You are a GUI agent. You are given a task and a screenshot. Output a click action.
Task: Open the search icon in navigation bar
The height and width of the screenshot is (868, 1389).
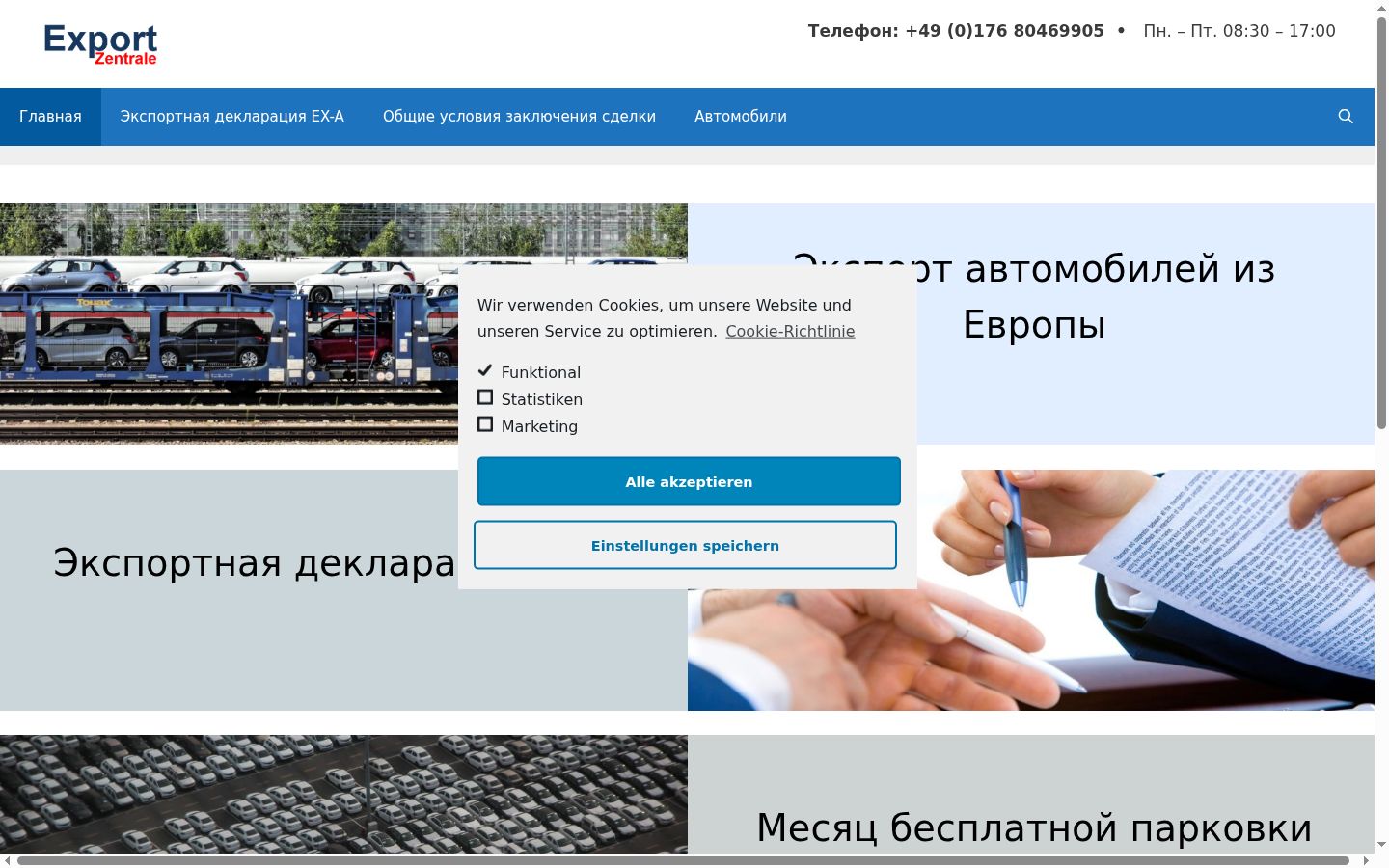tap(1346, 117)
